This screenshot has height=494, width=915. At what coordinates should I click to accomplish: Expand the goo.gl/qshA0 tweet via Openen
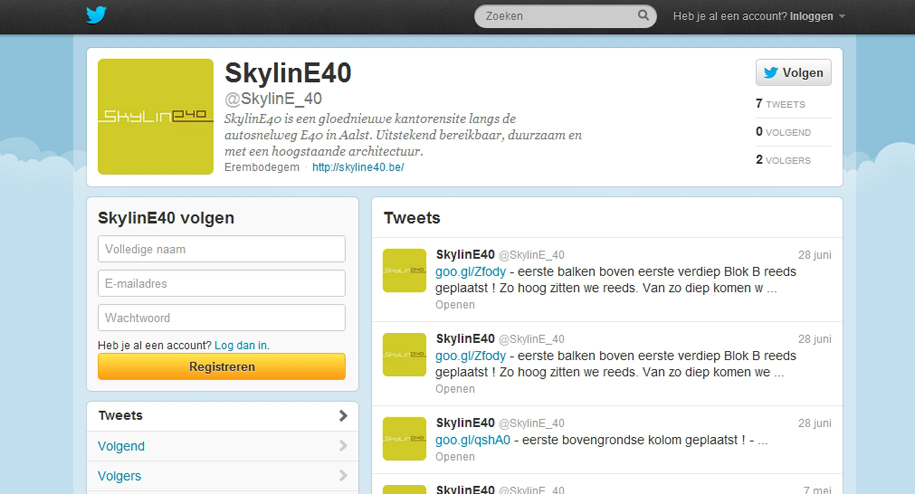click(455, 457)
